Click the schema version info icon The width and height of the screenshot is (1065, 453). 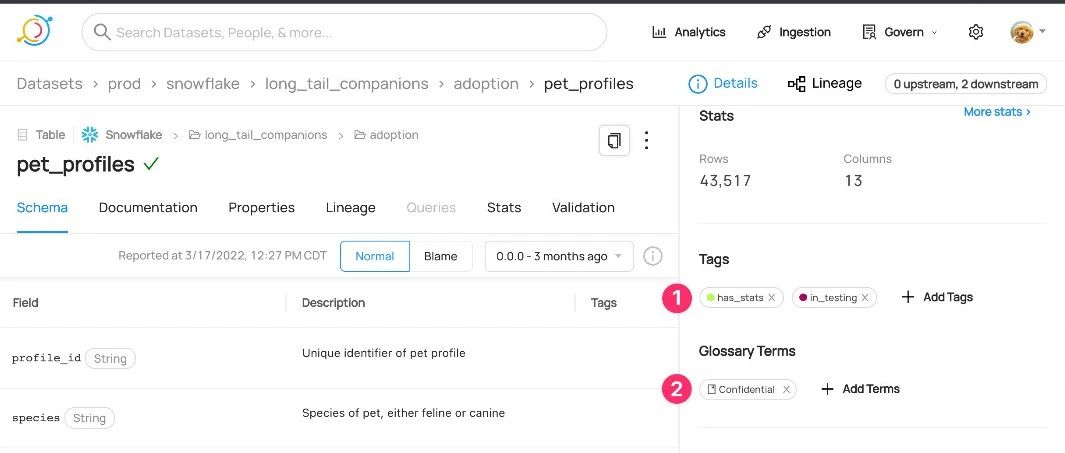click(x=652, y=256)
